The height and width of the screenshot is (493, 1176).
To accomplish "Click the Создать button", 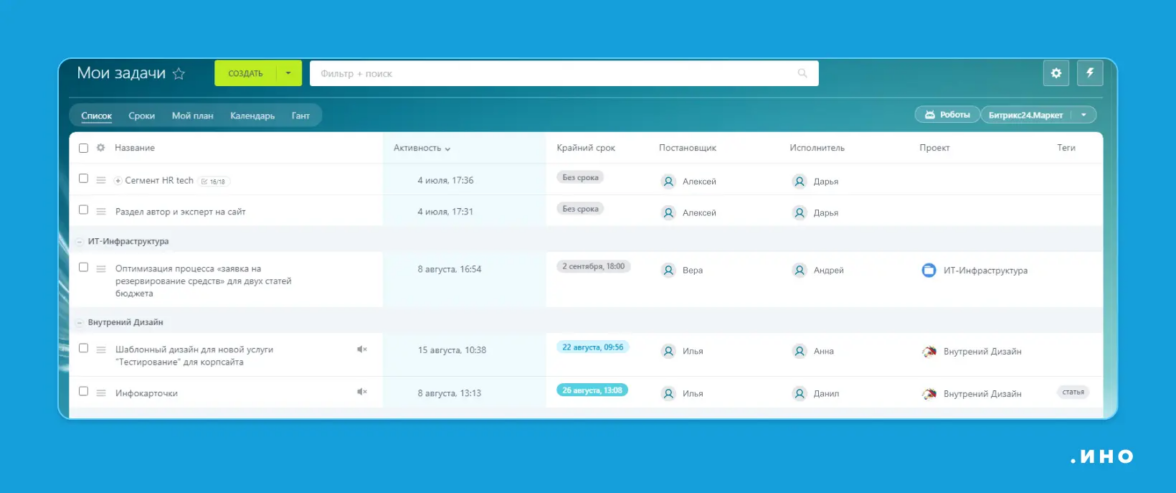I will pos(245,74).
